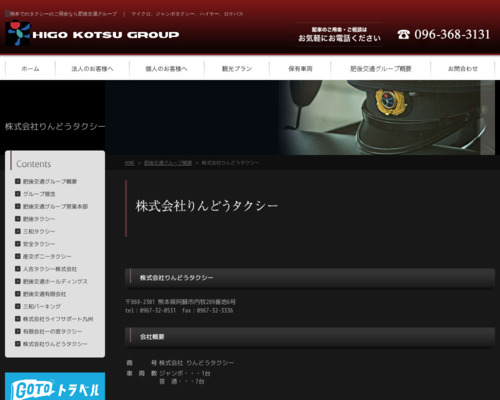Click the ジャンボ・・・1台 text
The width and height of the screenshot is (500, 400).
[x=184, y=373]
